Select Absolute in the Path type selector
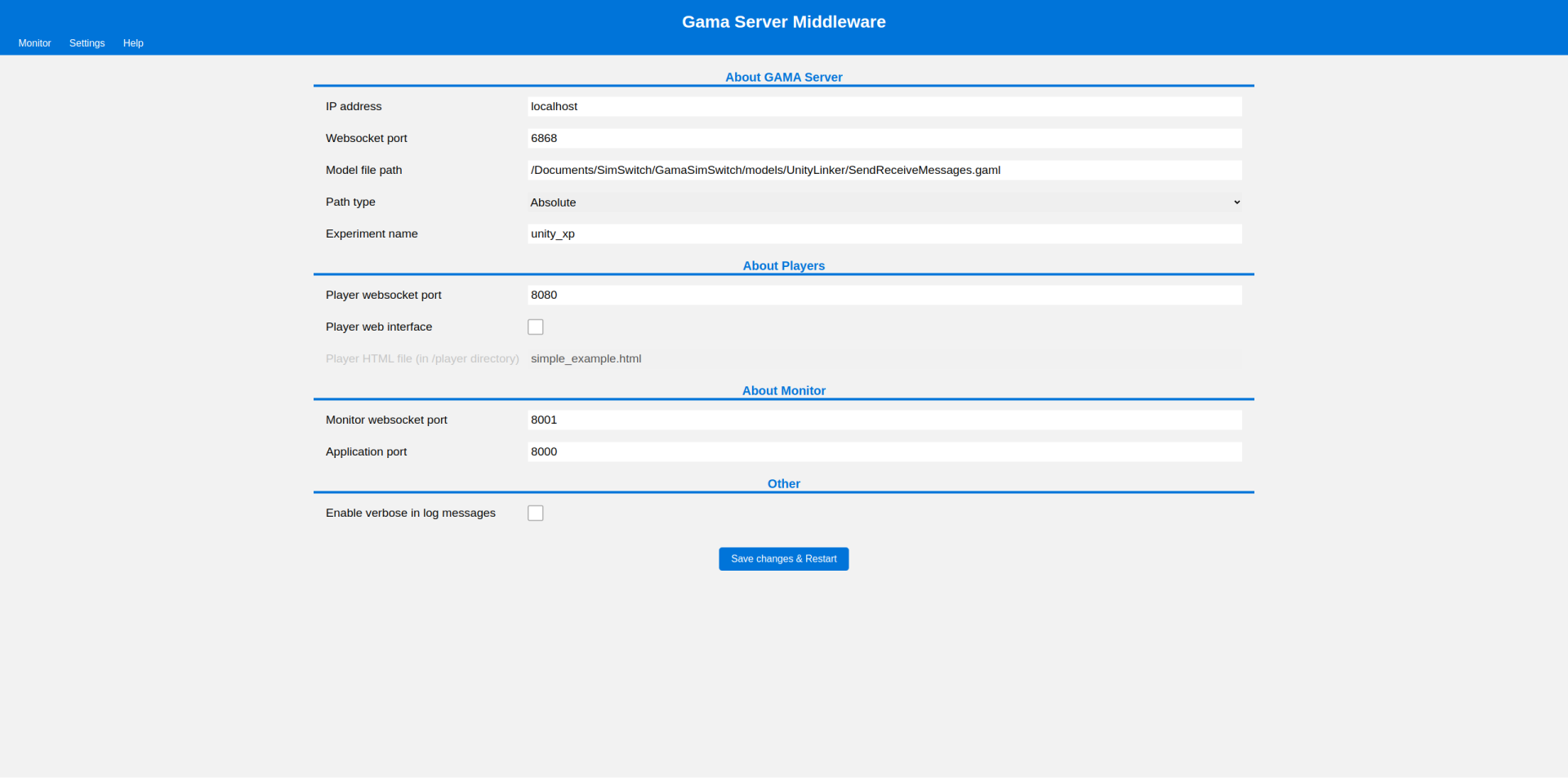 click(x=884, y=202)
